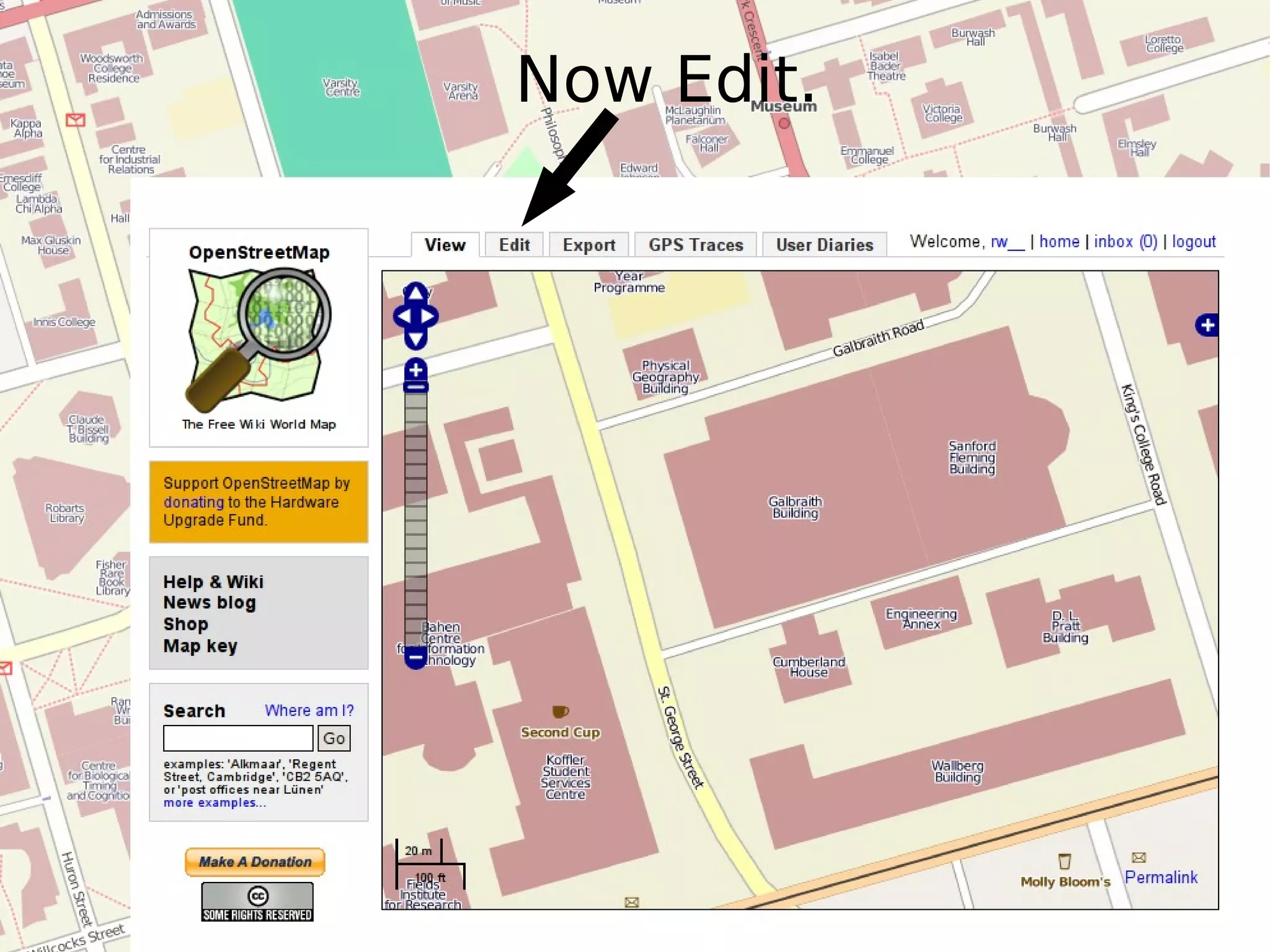Open the Export tab

pos(588,245)
